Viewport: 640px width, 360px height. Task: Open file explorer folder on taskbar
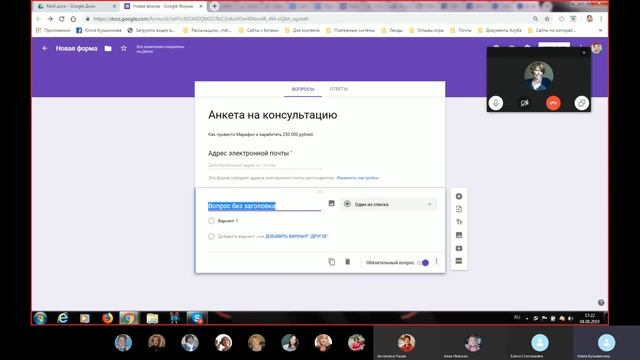pos(152,318)
